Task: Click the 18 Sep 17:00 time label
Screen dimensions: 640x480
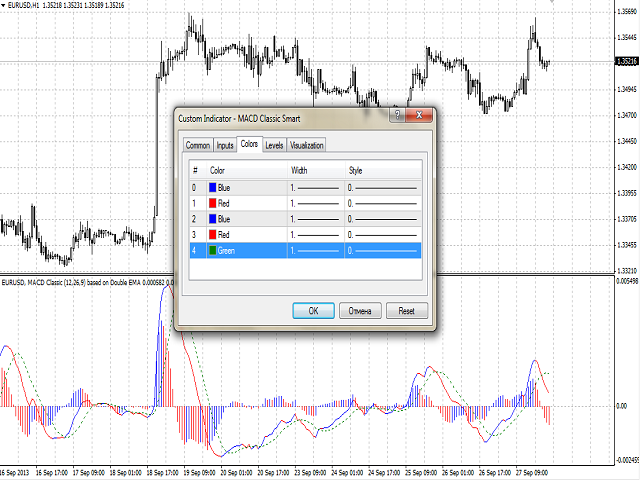Action: 162,473
